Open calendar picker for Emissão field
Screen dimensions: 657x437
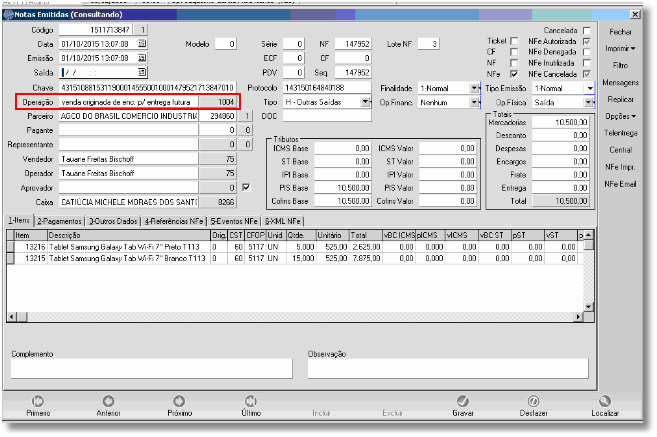click(142, 58)
